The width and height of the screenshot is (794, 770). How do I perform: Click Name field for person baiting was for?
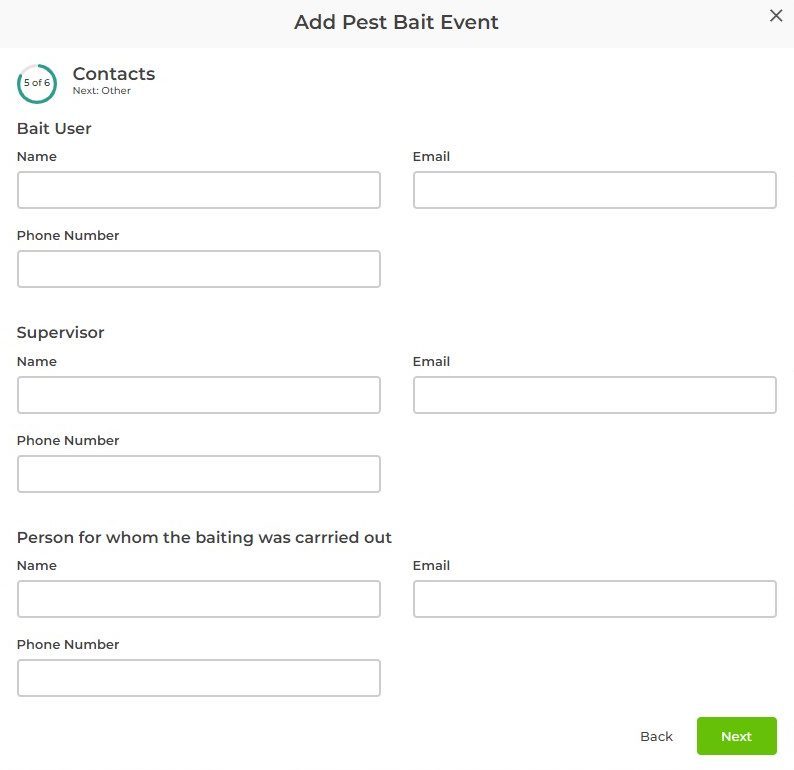coord(199,599)
